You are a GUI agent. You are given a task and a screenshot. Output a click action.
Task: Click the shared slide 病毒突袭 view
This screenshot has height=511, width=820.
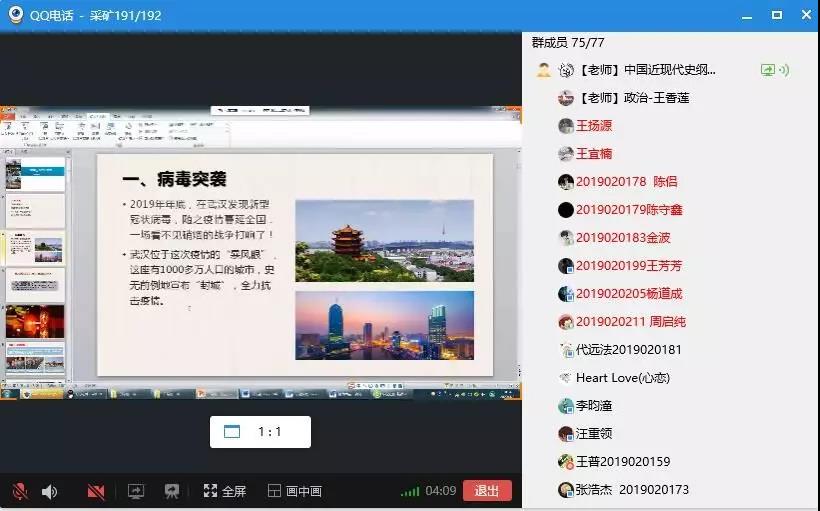click(x=294, y=264)
